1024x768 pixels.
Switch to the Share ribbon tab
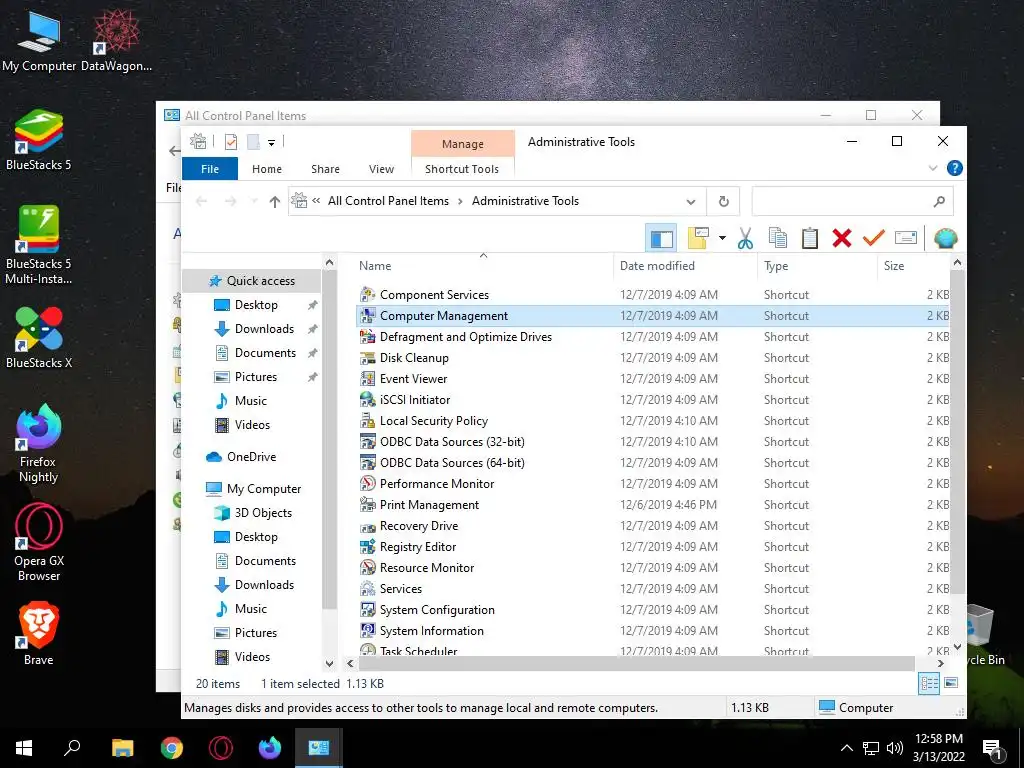325,169
